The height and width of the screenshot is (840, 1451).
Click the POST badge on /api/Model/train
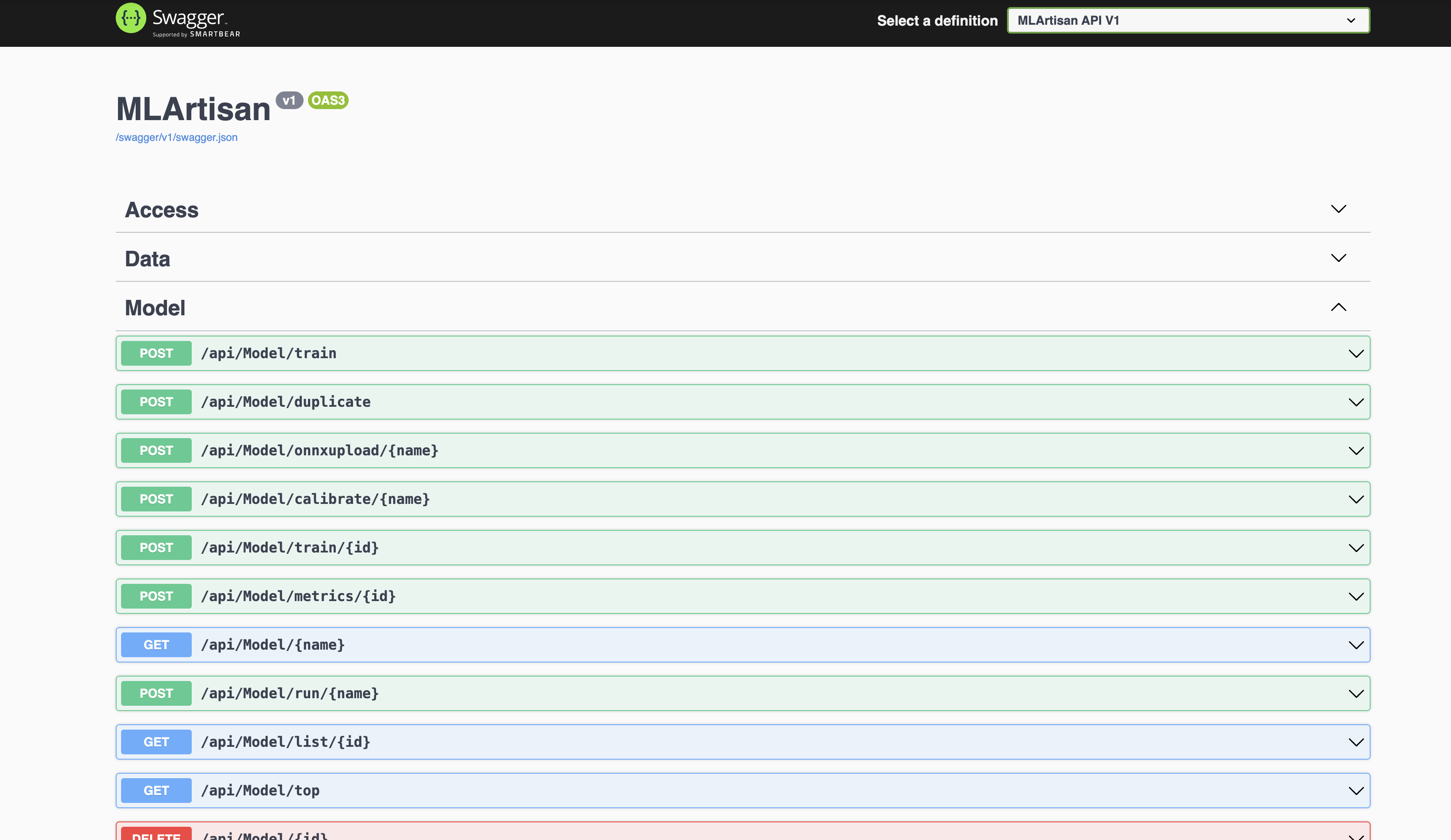pyautogui.click(x=156, y=353)
